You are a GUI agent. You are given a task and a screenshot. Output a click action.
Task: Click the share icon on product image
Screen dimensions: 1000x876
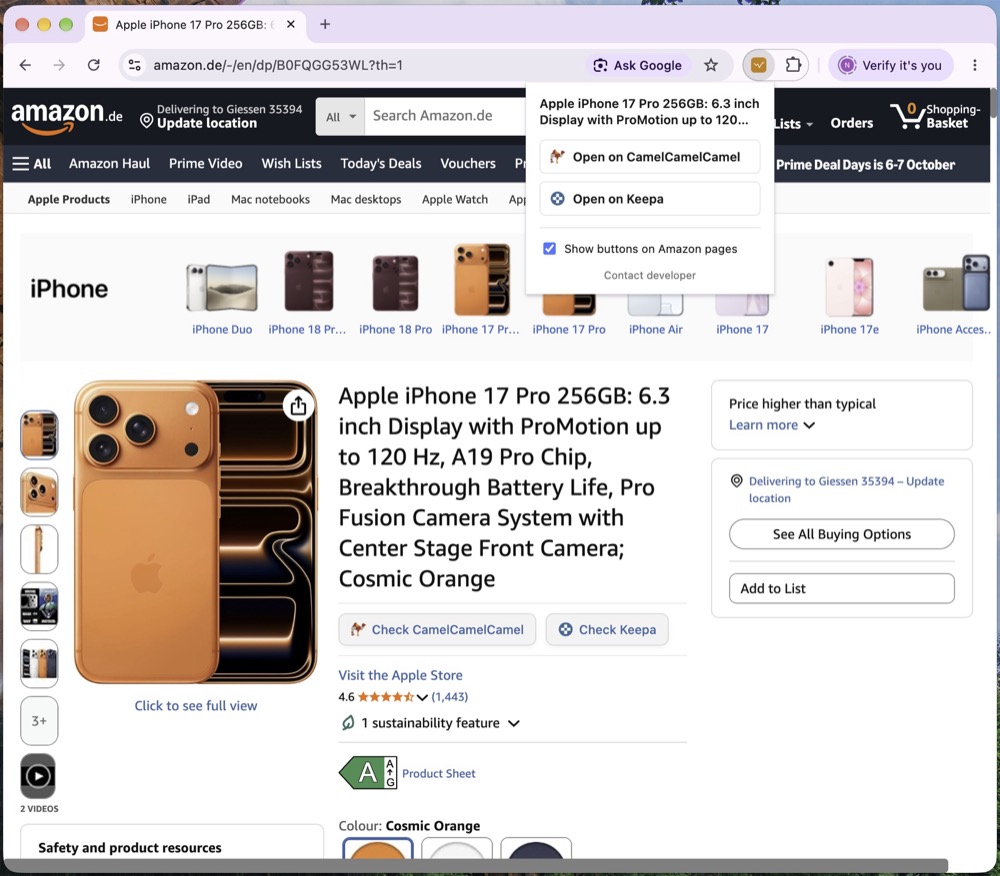(298, 406)
